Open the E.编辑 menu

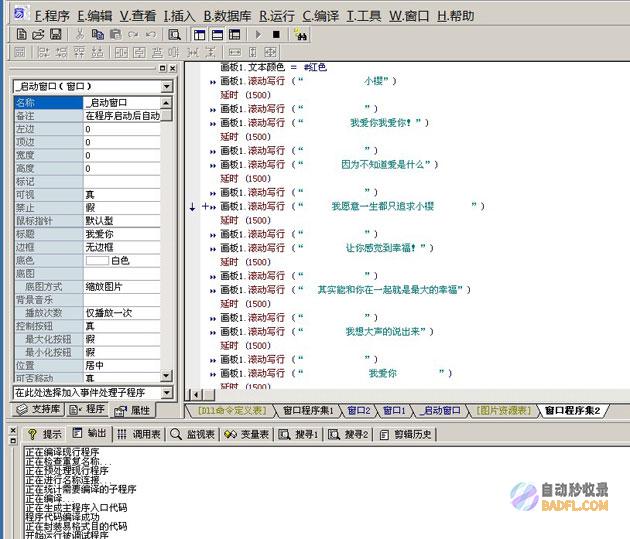pos(95,16)
